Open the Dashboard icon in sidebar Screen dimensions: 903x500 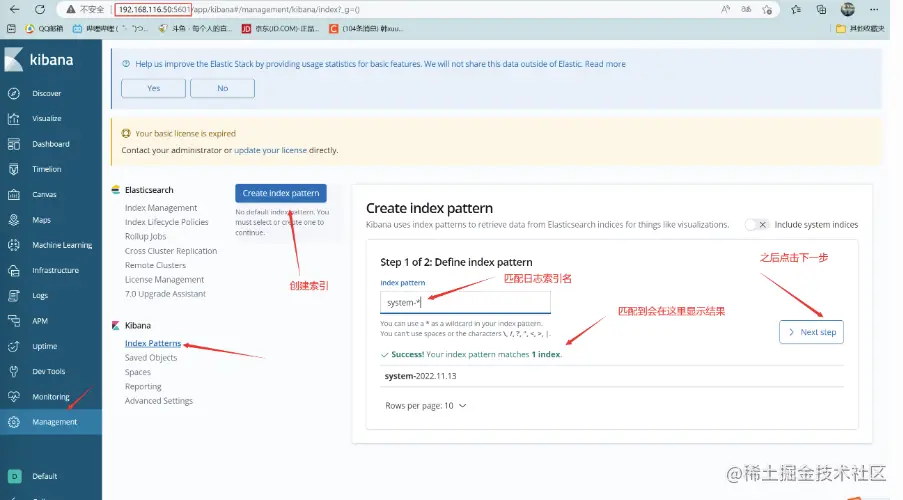tap(14, 144)
